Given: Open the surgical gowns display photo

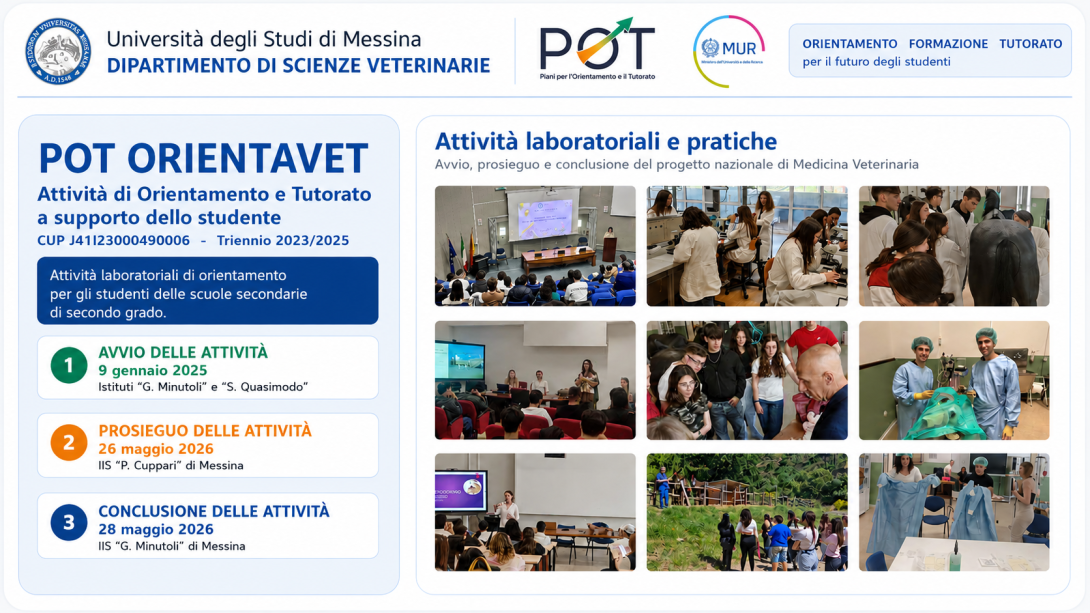Looking at the screenshot, I should point(954,512).
